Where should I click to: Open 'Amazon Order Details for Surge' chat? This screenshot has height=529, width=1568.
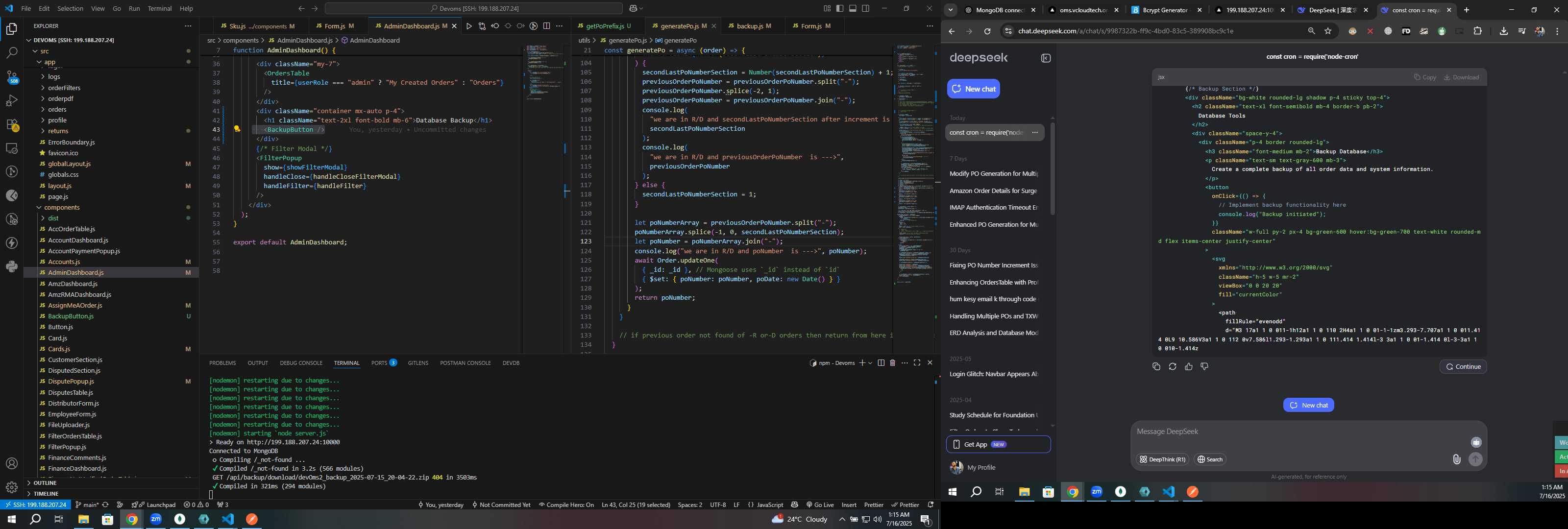(993, 191)
